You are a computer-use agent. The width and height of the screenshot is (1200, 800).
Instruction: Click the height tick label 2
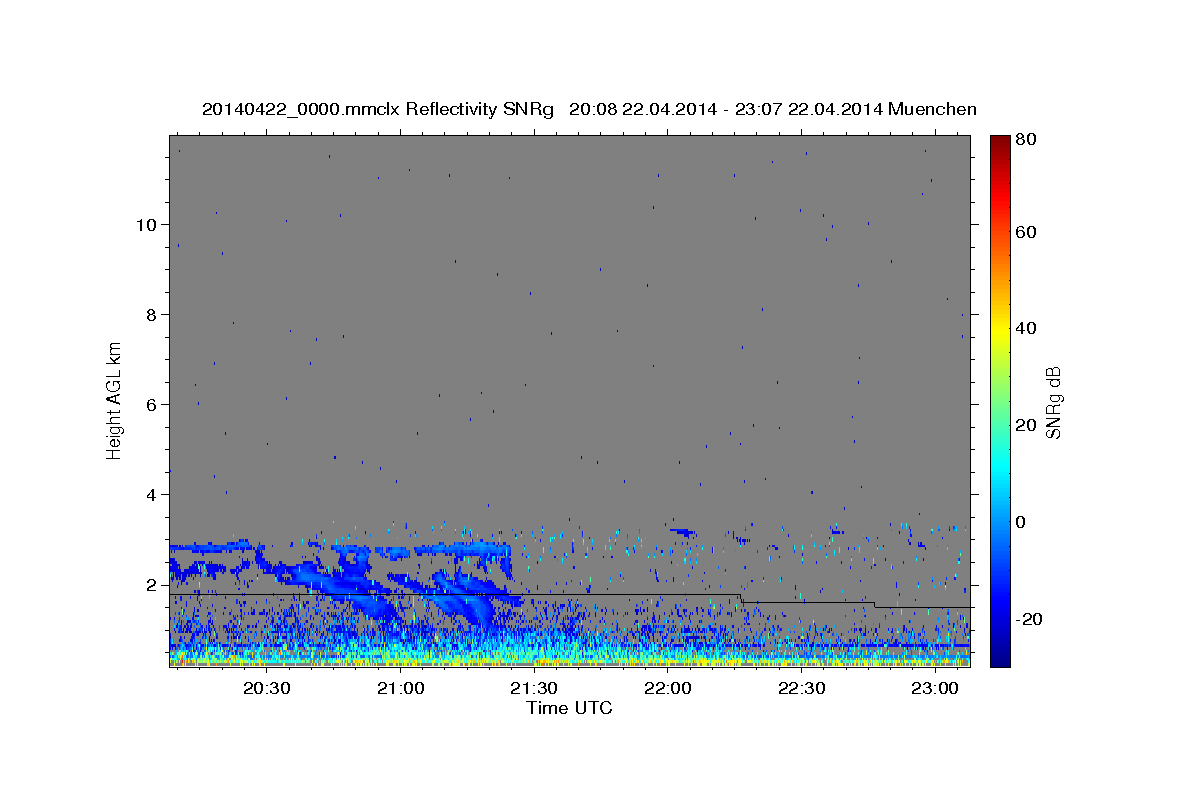(x=152, y=585)
